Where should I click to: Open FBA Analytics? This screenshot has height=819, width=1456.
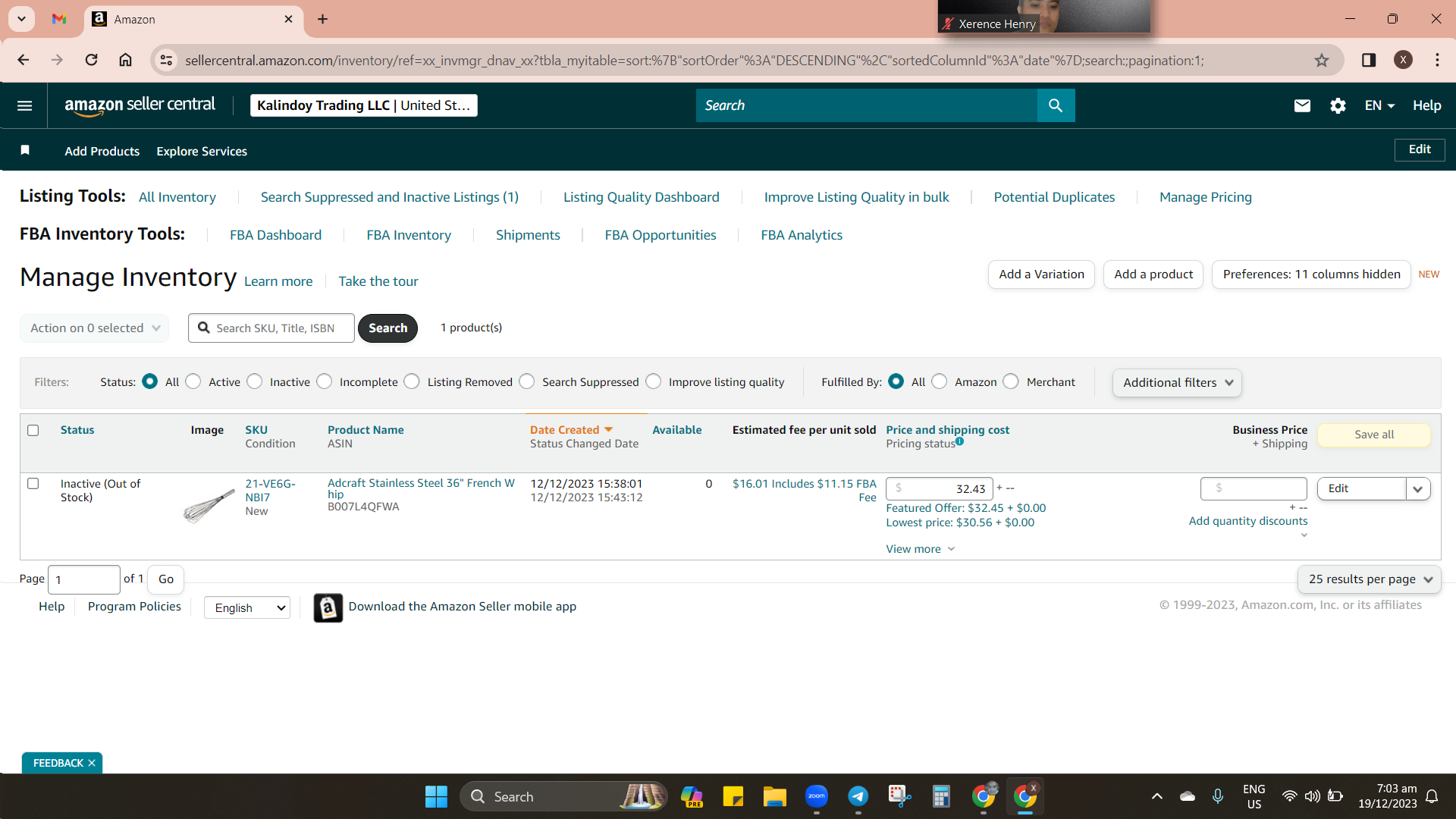click(802, 235)
